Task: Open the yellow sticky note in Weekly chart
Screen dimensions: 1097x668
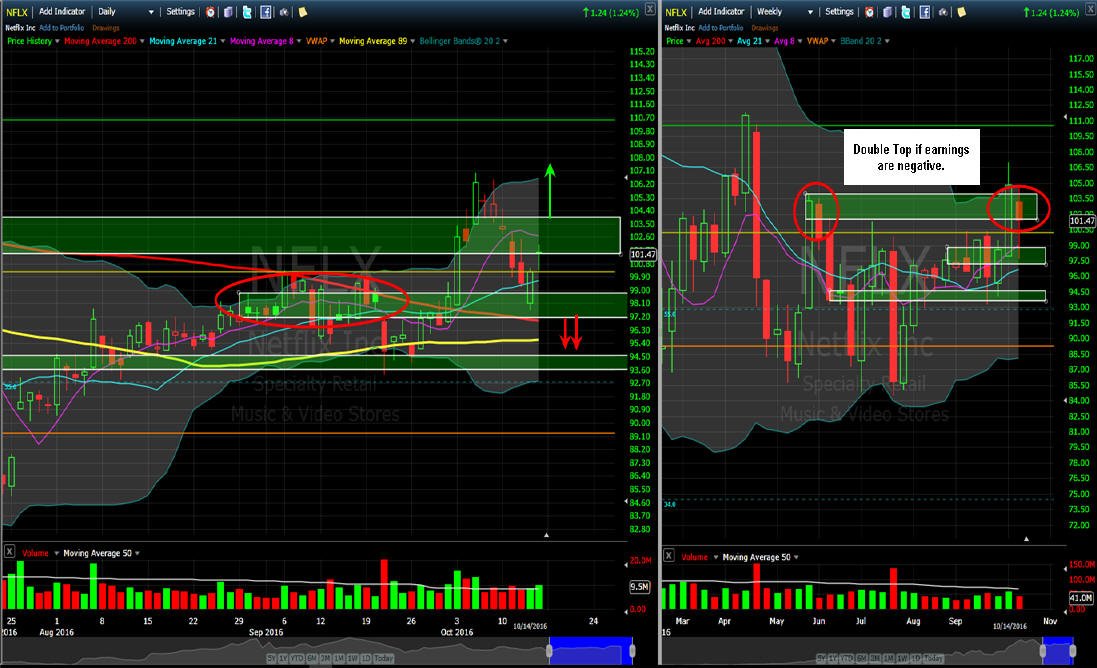Action: tap(961, 12)
